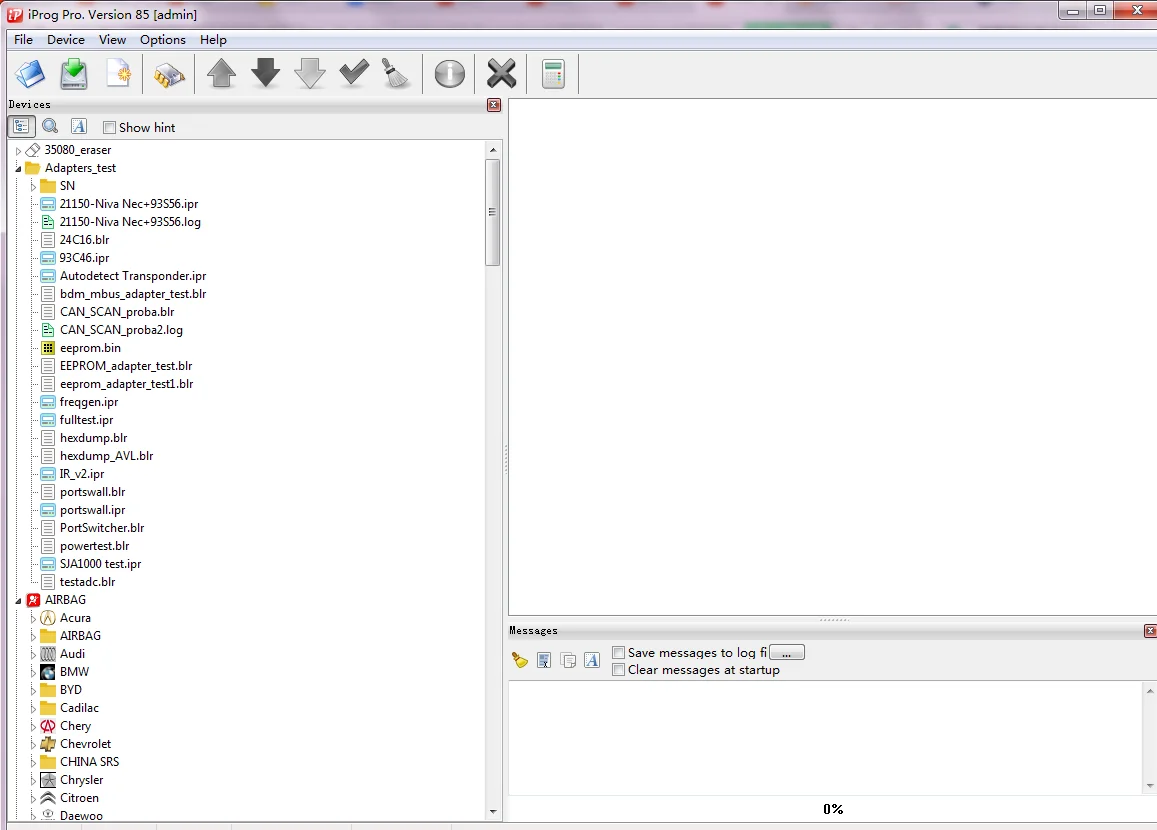Select fulltest.ipr file

pyautogui.click(x=86, y=420)
